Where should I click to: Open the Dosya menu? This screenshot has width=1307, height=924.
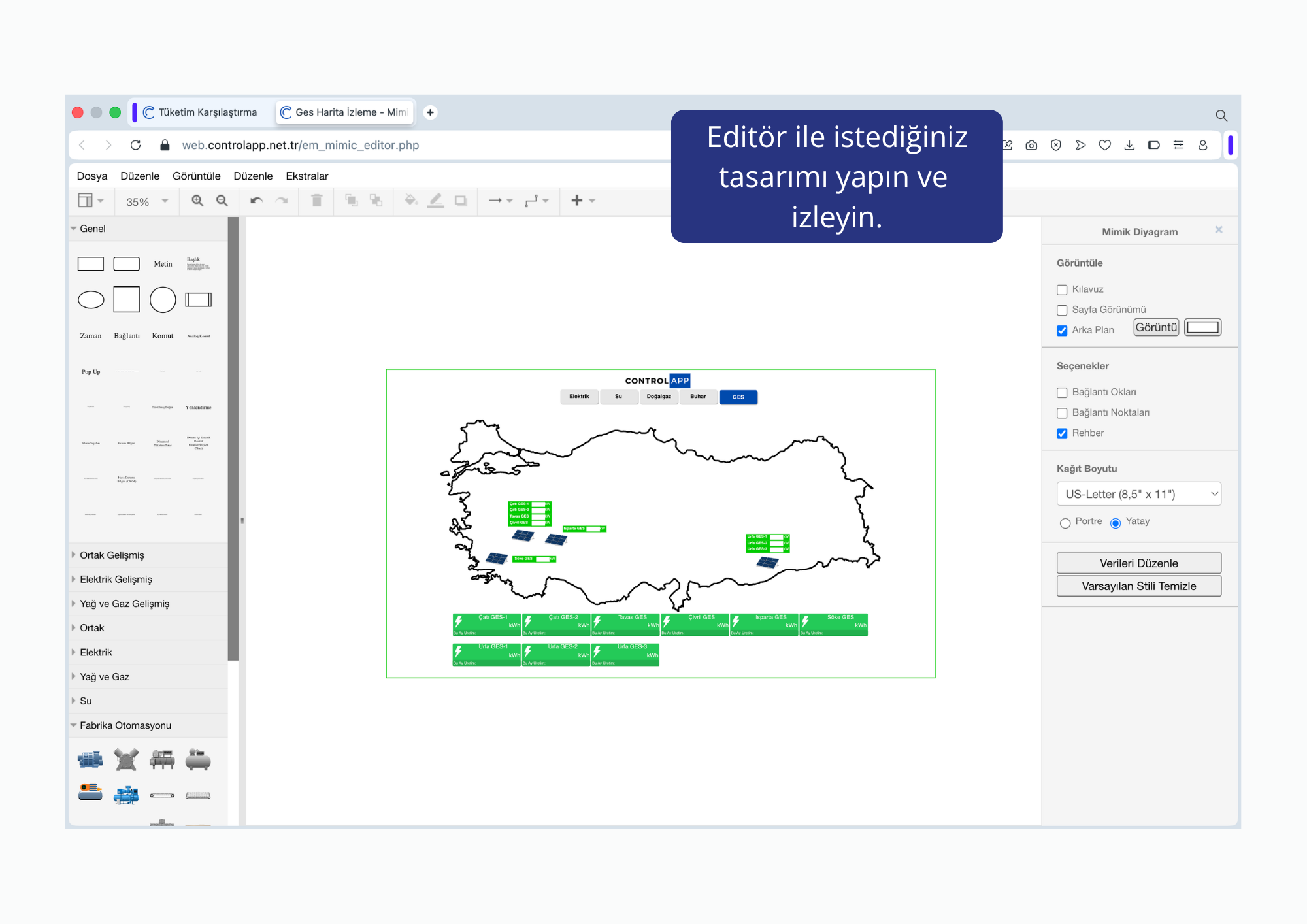coord(91,176)
